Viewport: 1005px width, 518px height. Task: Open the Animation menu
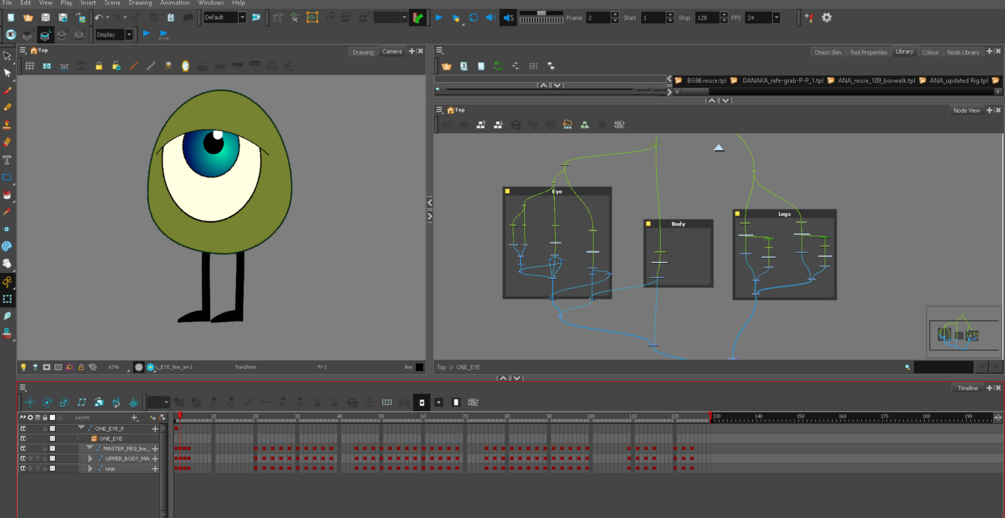point(174,3)
